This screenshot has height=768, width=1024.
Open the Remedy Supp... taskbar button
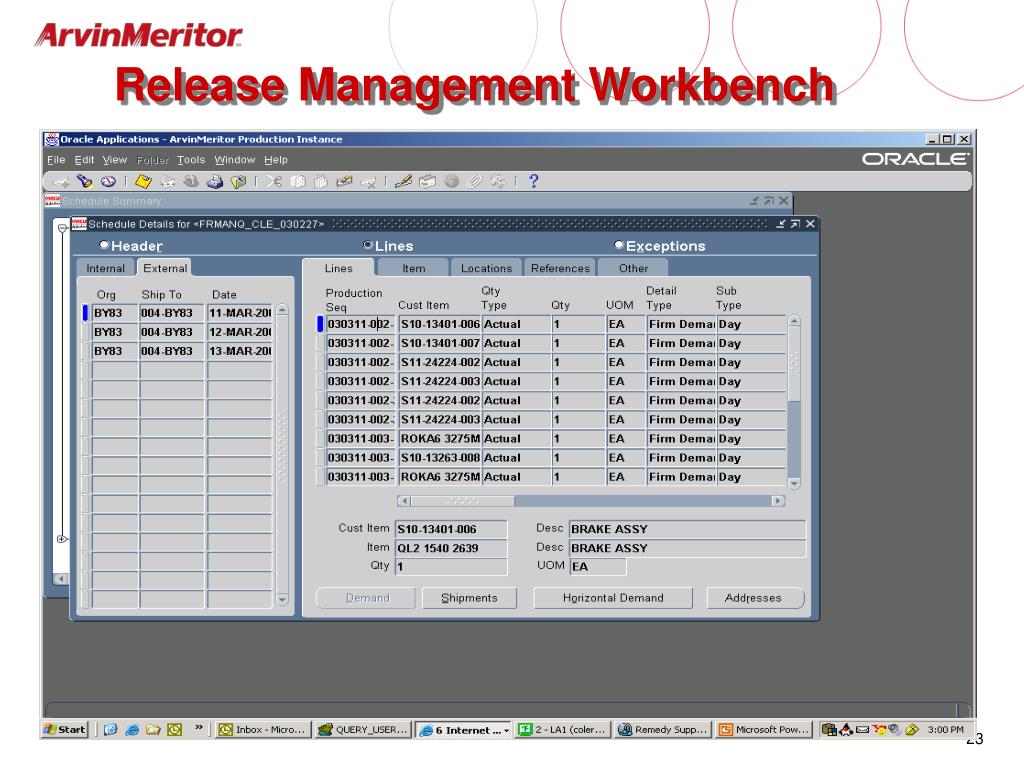coord(663,729)
